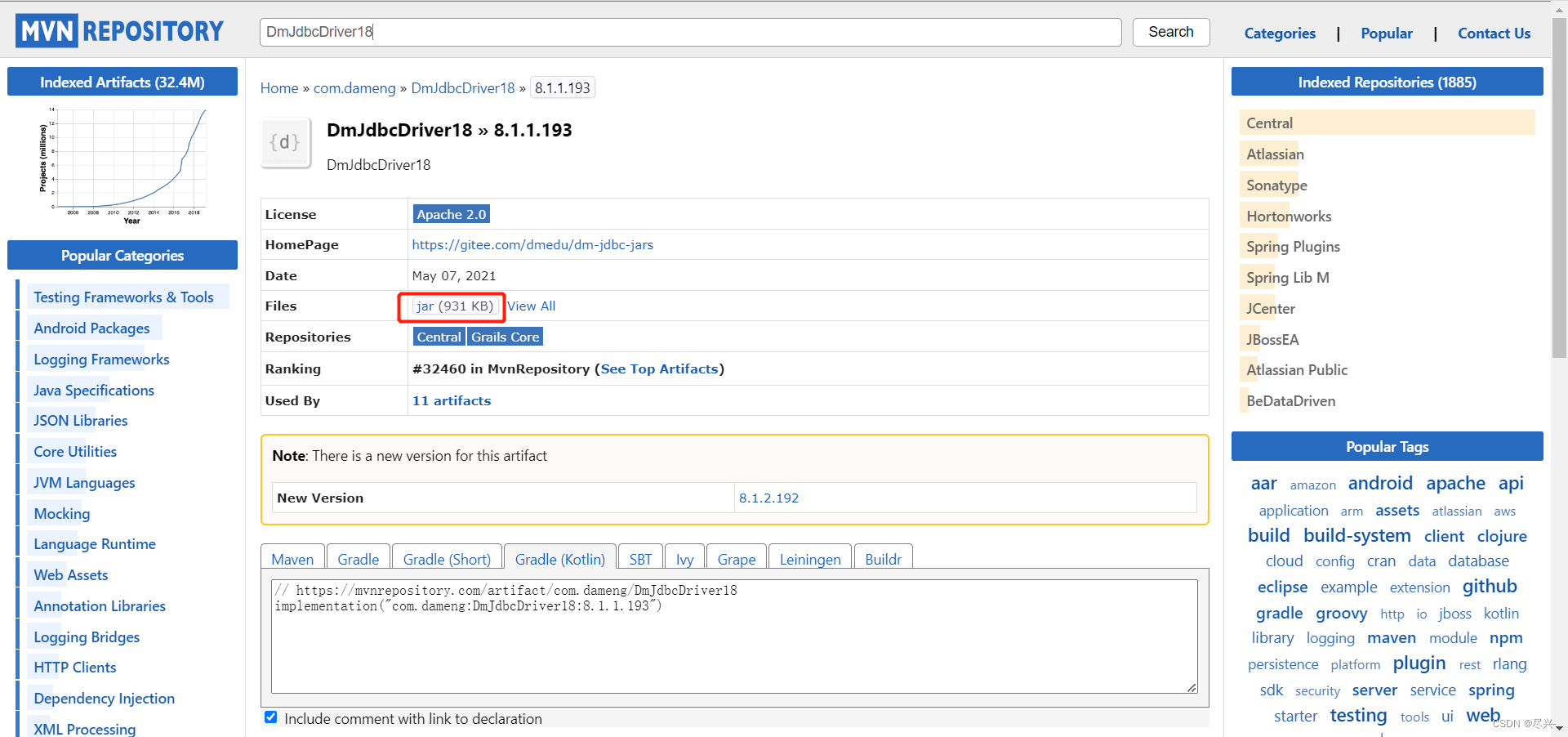1568x737 pixels.
Task: Click the View All files link
Action: pos(531,306)
